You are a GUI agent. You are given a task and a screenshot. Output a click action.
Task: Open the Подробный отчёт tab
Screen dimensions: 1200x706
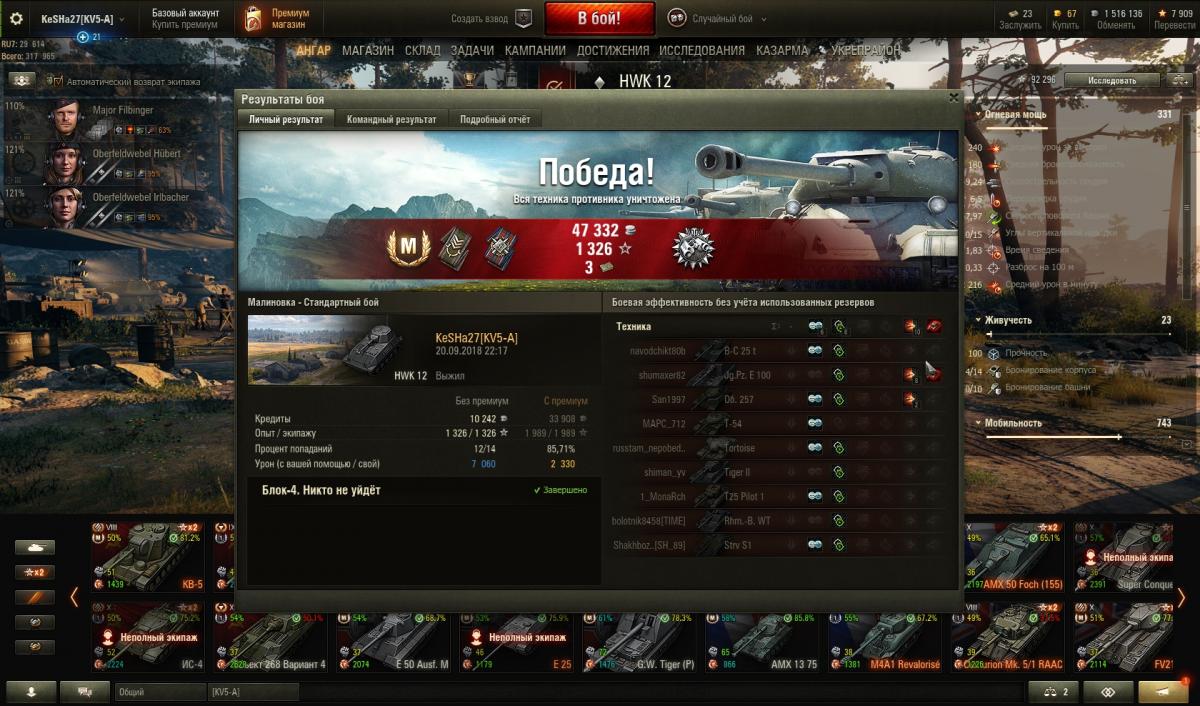[495, 119]
